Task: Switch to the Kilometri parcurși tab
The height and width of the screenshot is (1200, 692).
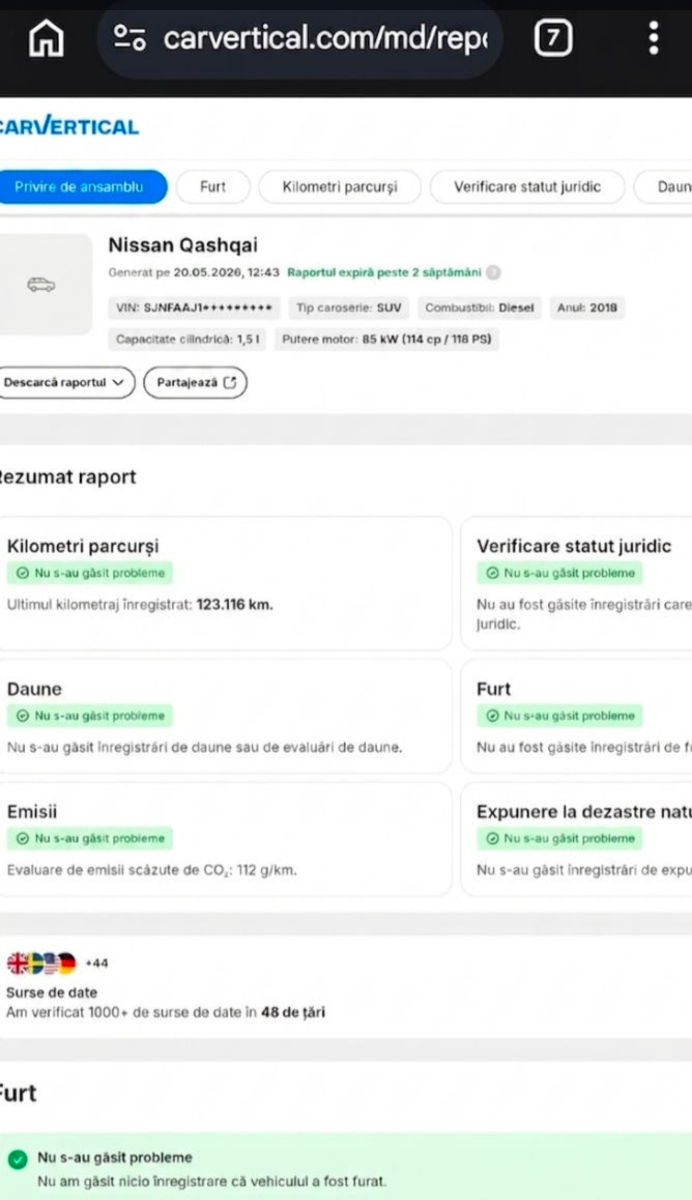Action: 340,187
